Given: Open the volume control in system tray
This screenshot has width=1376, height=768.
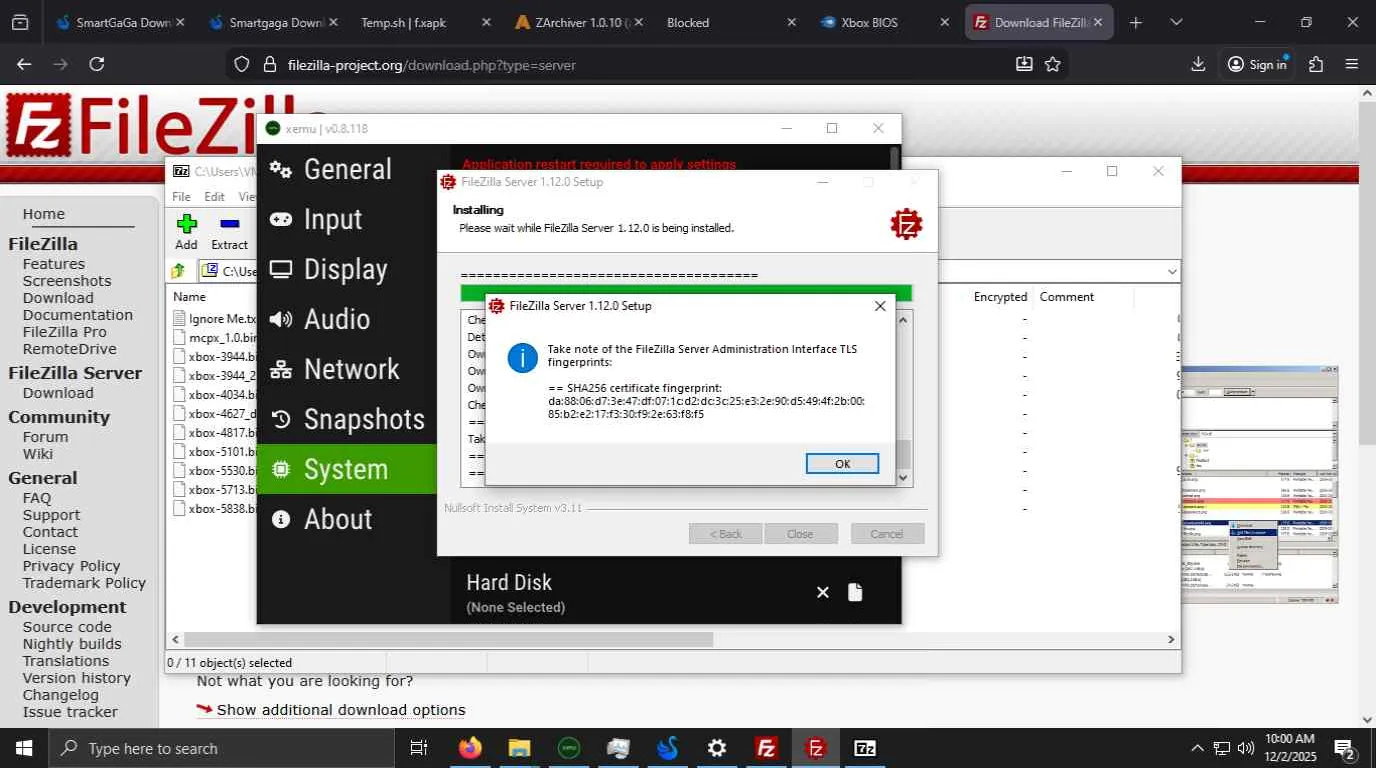Looking at the screenshot, I should pos(1246,748).
